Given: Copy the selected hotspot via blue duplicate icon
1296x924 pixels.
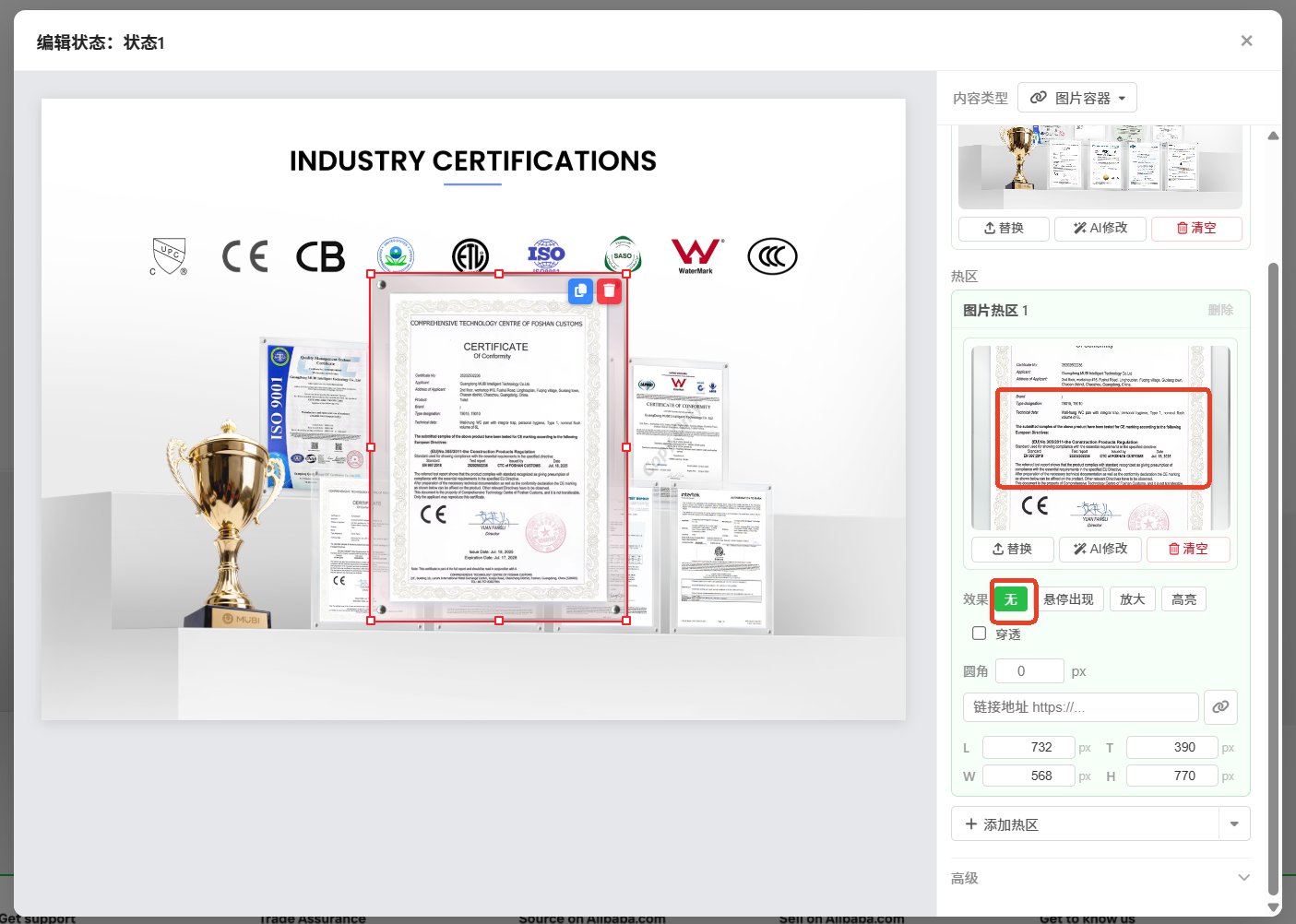Looking at the screenshot, I should tap(580, 290).
